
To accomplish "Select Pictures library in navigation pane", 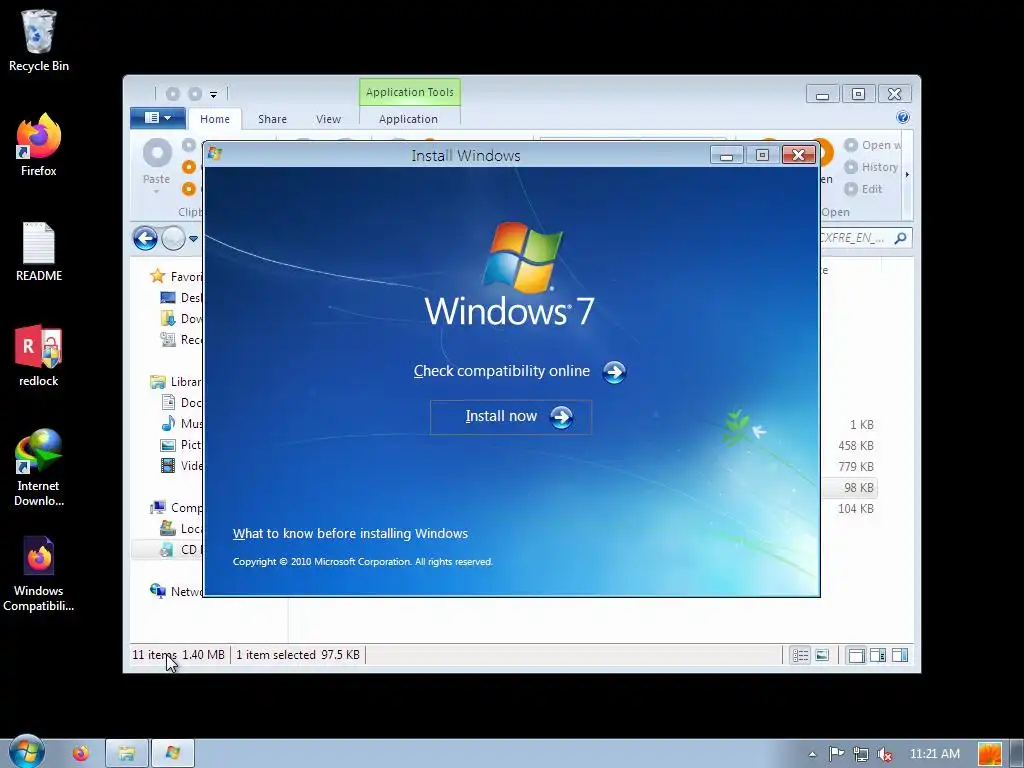I will point(181,445).
